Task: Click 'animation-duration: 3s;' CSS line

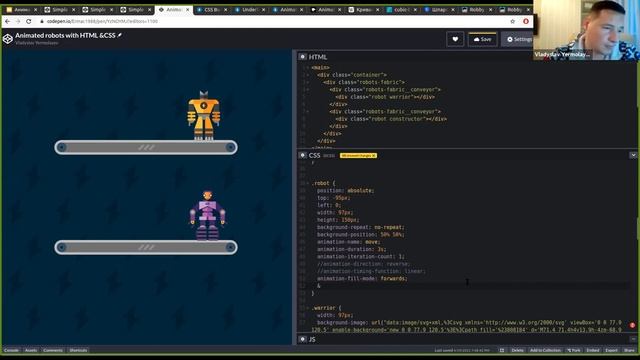Action: [351, 249]
